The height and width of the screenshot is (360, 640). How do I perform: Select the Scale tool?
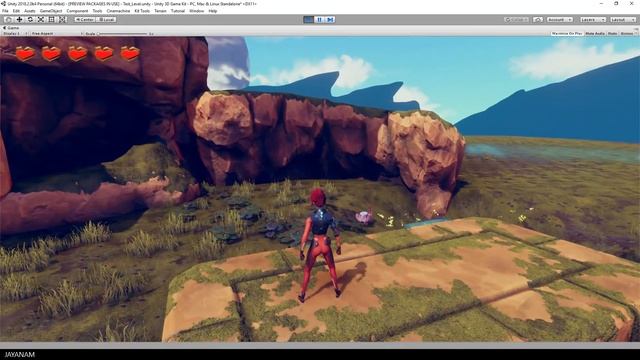coord(41,20)
